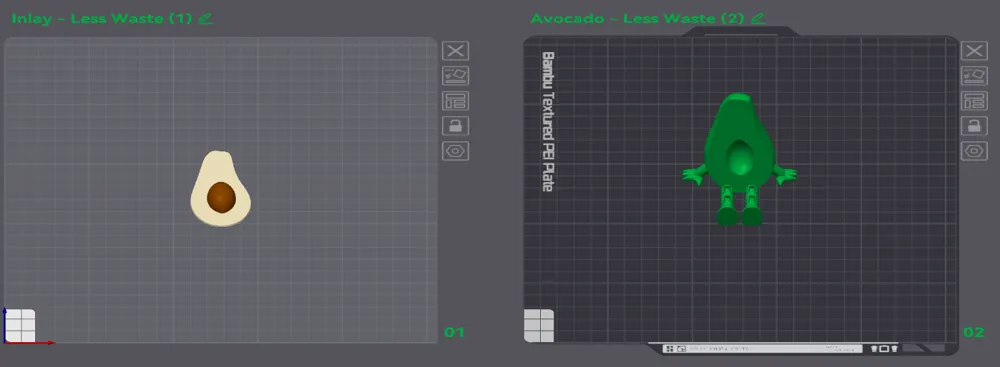1000x367 pixels.
Task: Select the brown avocado pit
Action: 221,197
